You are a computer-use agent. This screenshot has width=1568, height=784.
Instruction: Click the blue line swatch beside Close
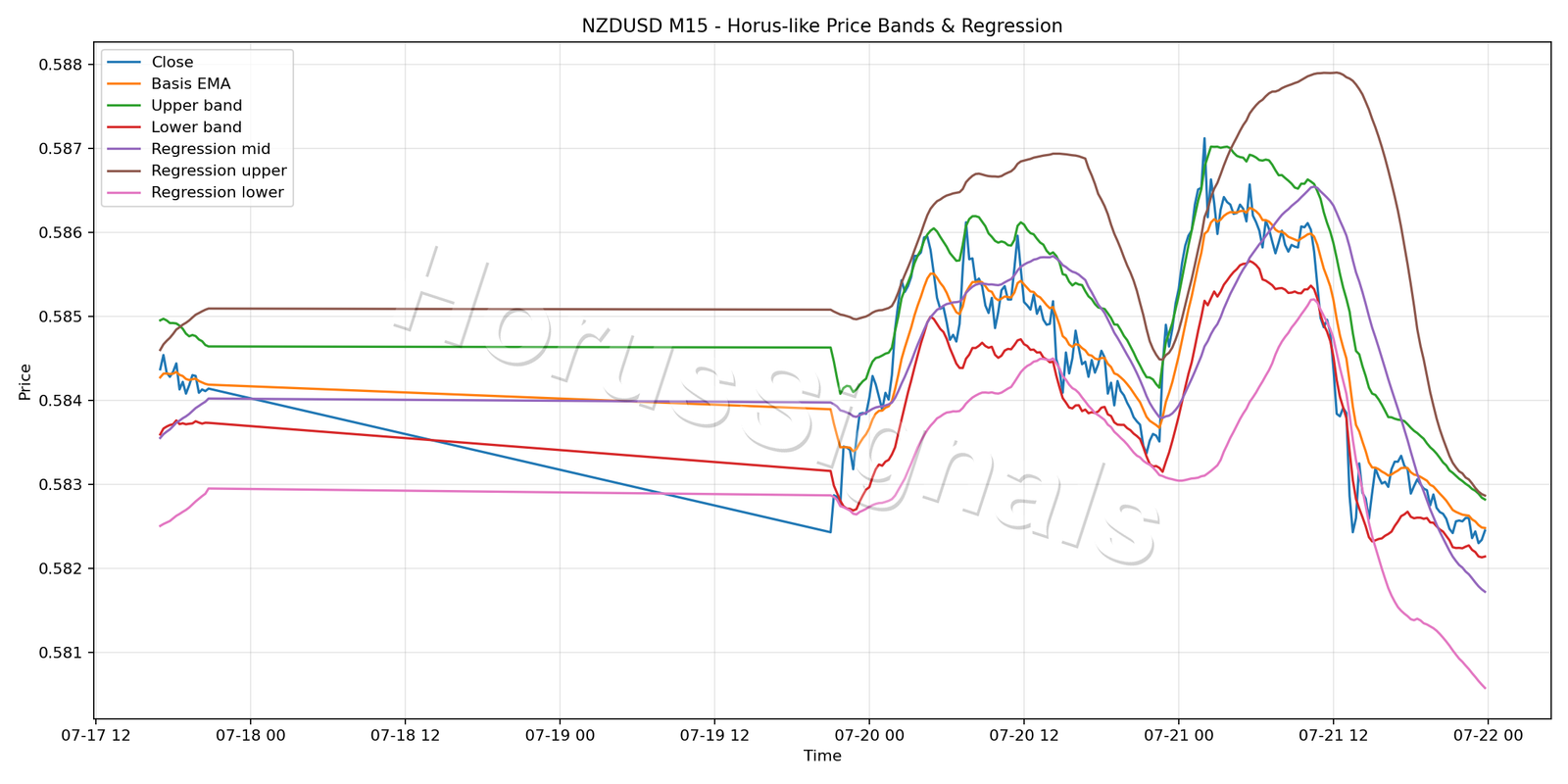(124, 62)
